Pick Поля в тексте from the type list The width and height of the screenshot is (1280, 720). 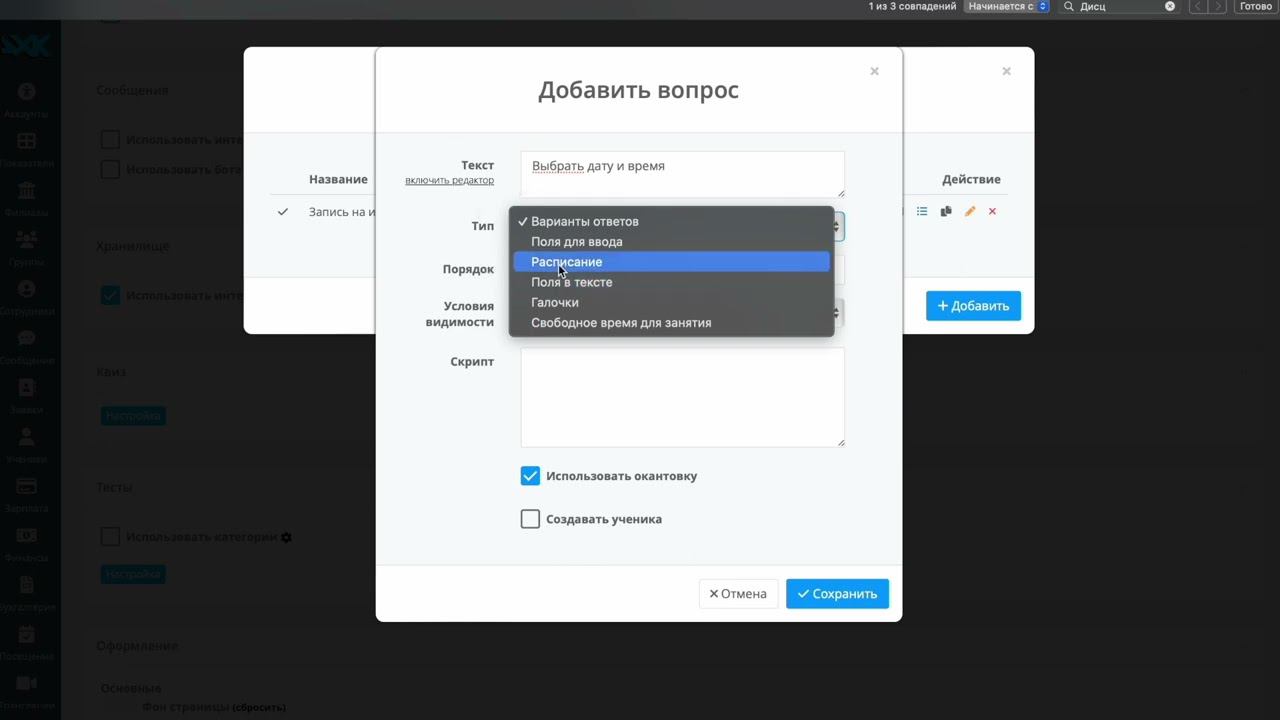[672, 282]
